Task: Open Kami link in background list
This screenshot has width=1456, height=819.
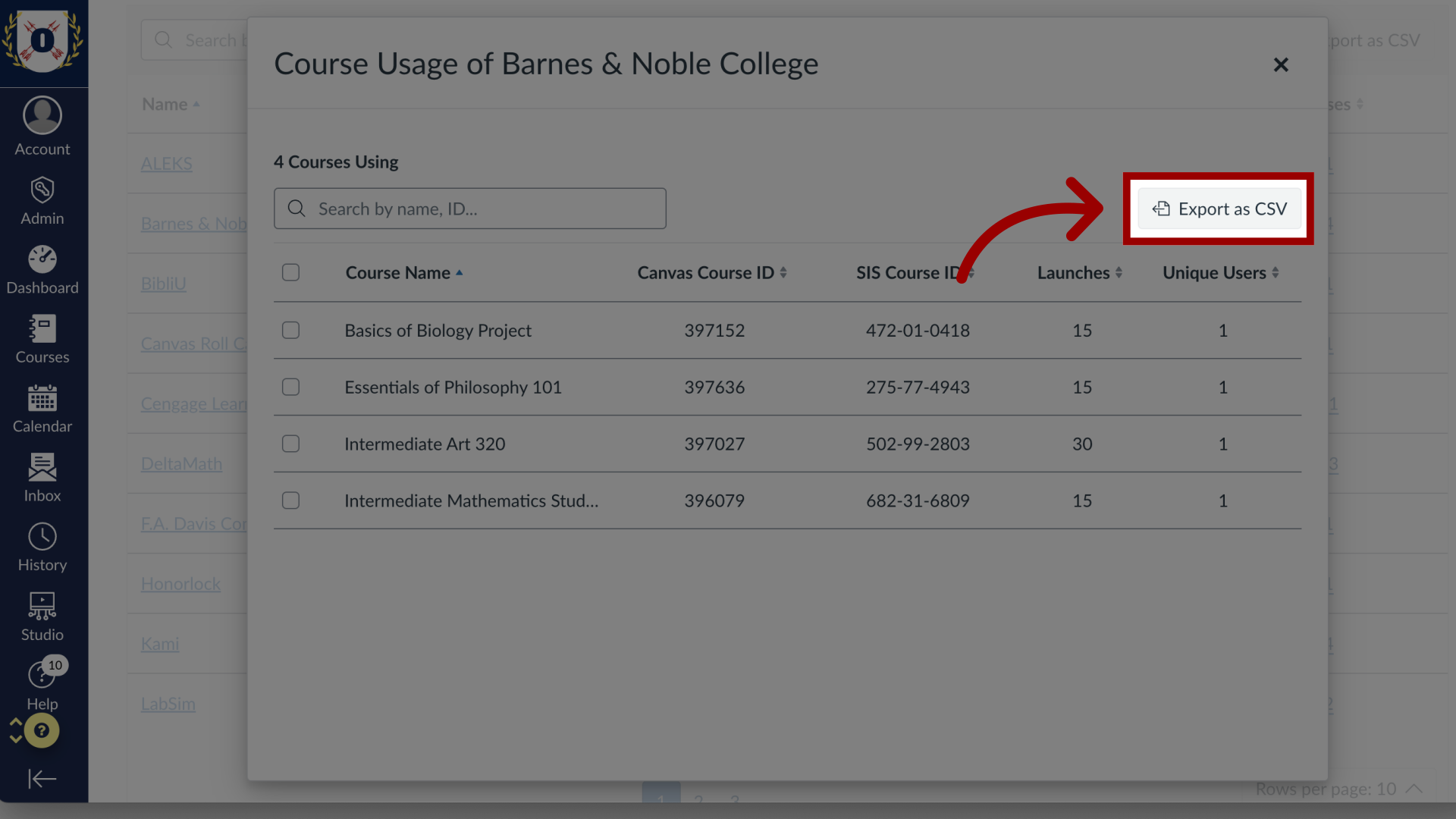Action: (160, 644)
